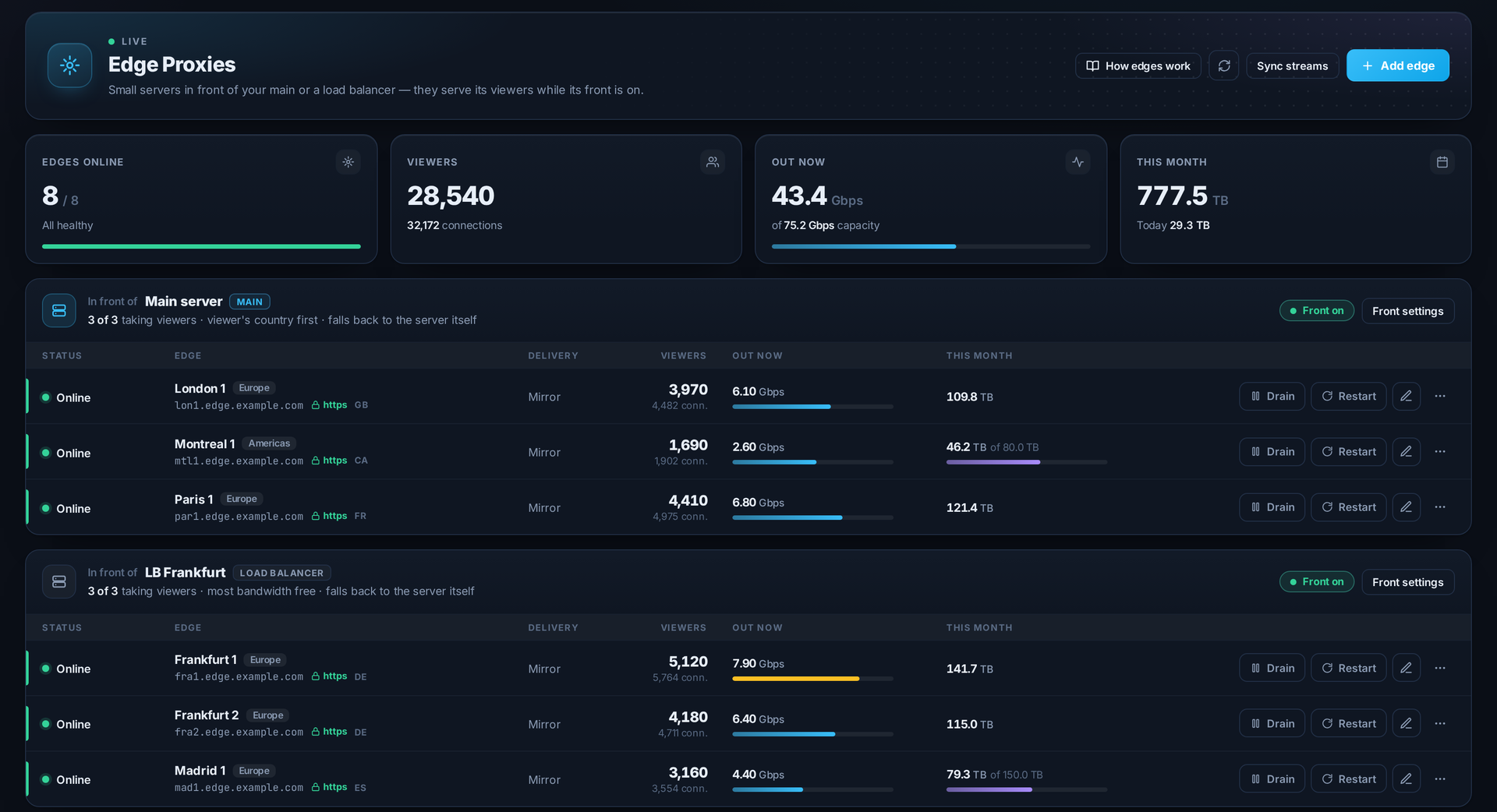Click the Edges Online health progress bar
The height and width of the screenshot is (812, 1497).
[201, 246]
